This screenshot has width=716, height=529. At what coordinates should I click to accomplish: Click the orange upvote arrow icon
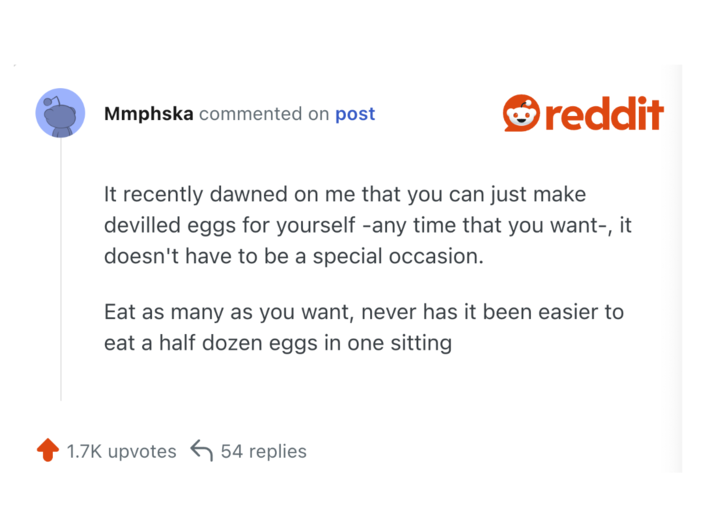[x=48, y=451]
